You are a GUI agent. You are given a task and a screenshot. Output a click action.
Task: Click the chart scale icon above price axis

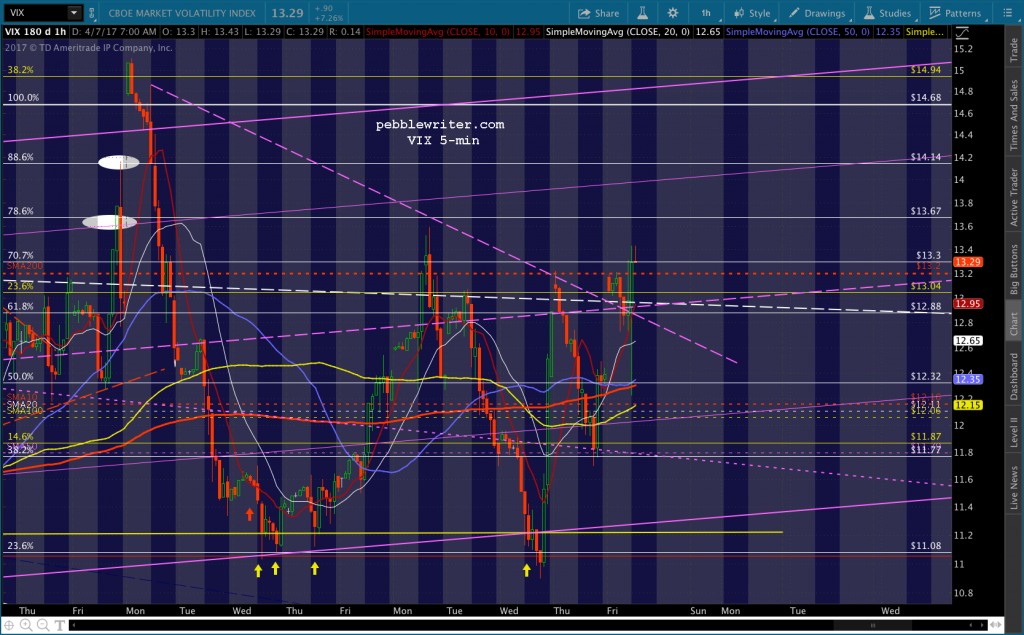click(x=962, y=32)
